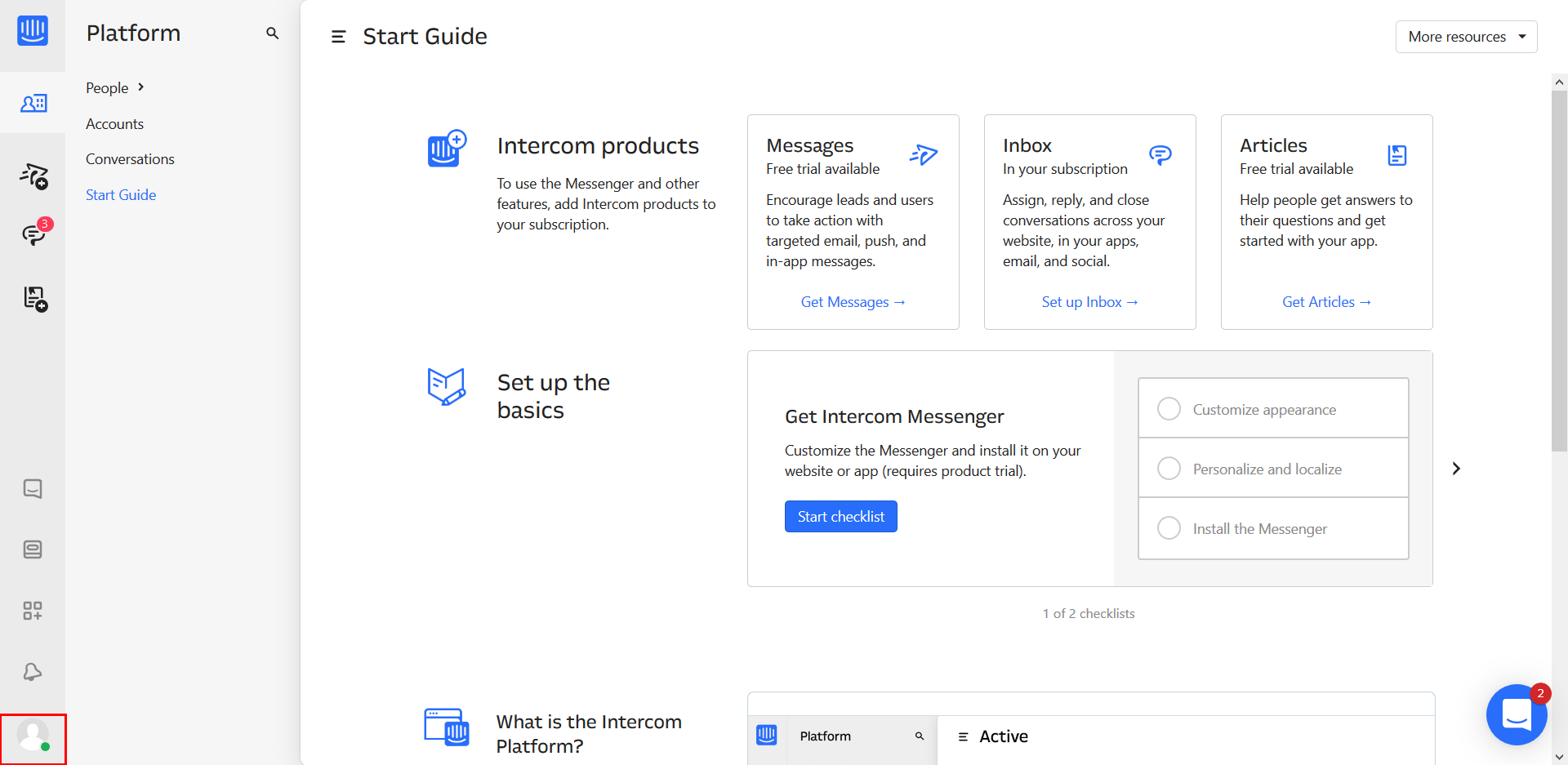The image size is (1568, 765).
Task: Open the Articles sidebar icon
Action: point(35,298)
